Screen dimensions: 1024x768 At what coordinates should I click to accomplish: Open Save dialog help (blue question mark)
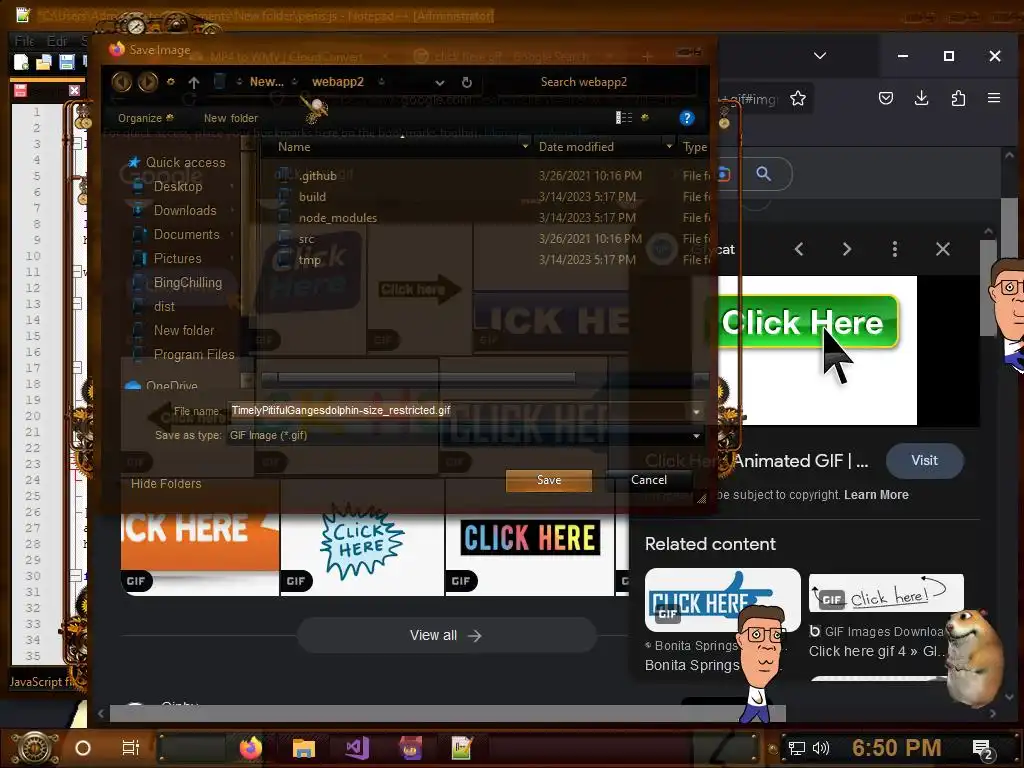[686, 118]
